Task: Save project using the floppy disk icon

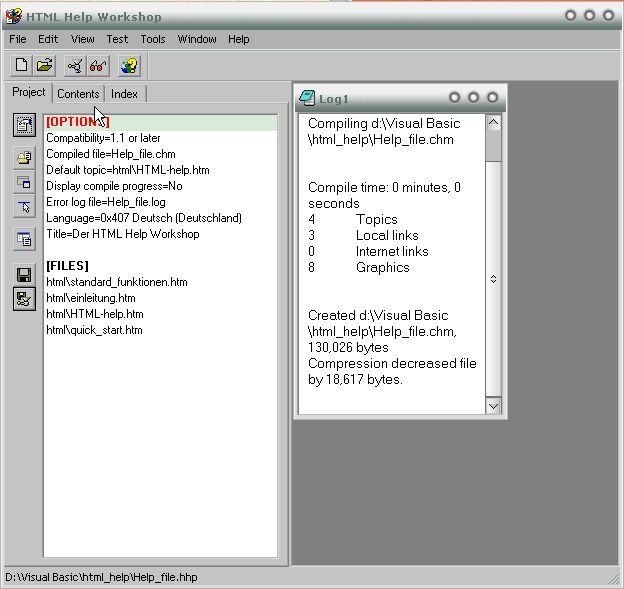Action: (24, 274)
